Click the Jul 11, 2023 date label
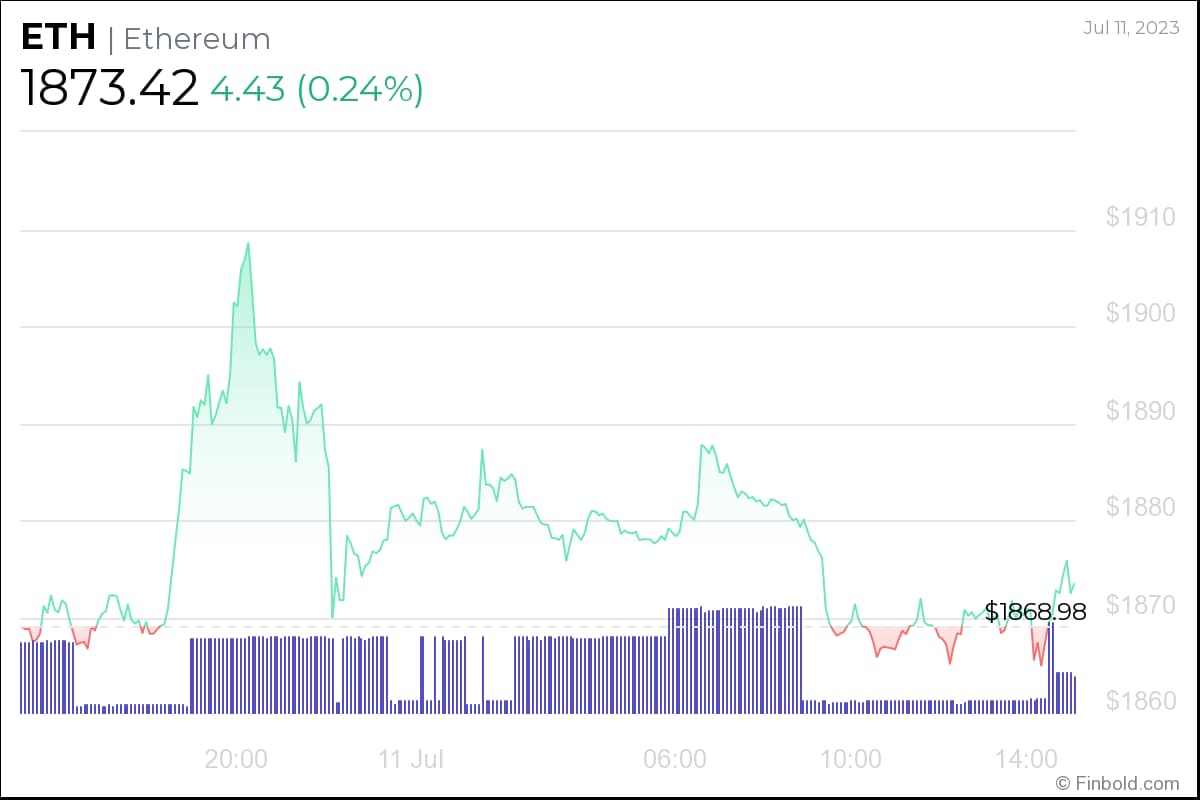1200x800 pixels. (x=1131, y=27)
